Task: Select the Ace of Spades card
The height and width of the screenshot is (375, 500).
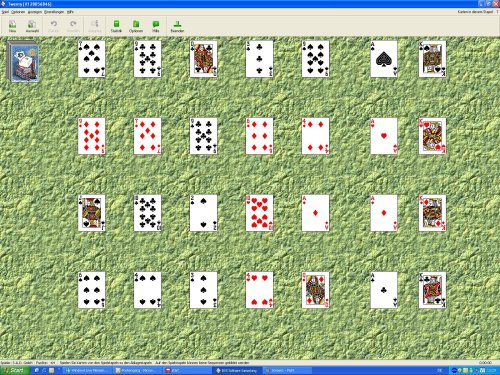Action: (384, 59)
